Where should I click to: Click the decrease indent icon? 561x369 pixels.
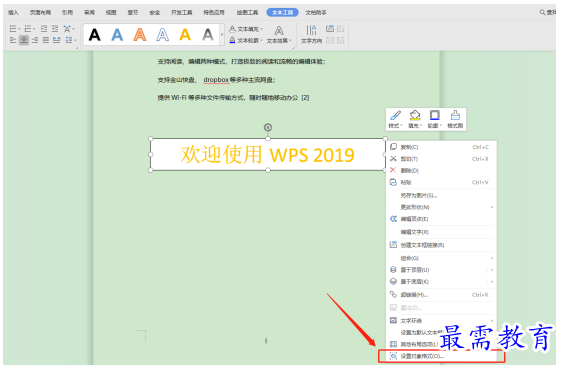(x=44, y=29)
